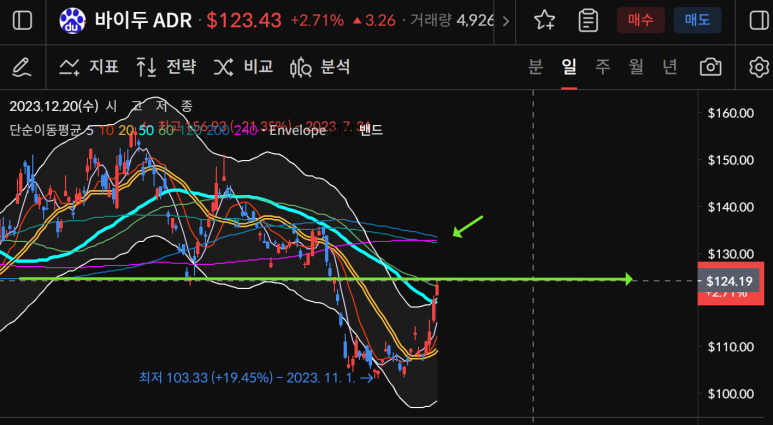Click the blue 매도 sell button

pos(697,20)
